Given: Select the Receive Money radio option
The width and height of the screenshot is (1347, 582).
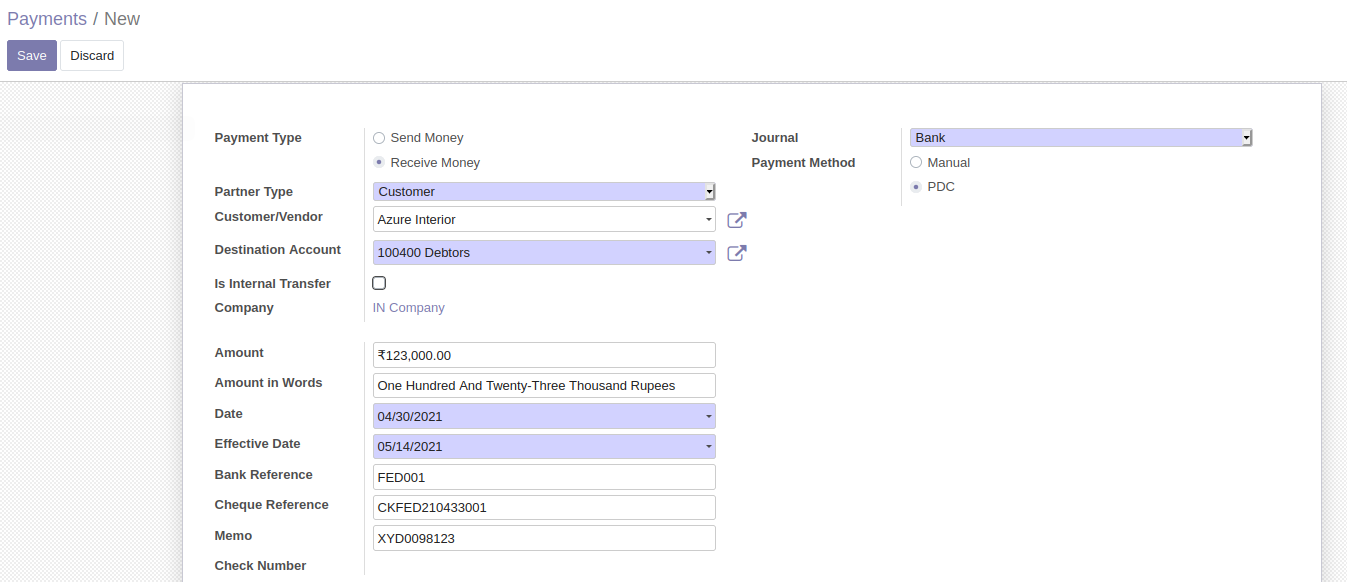Looking at the screenshot, I should (379, 162).
